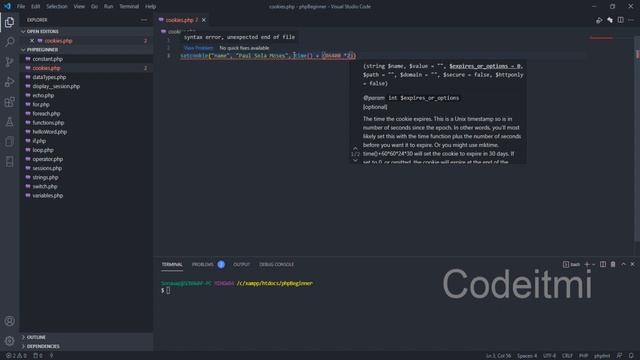Open foreach.php in the file tree
This screenshot has height=360, width=640.
[x=46, y=114]
